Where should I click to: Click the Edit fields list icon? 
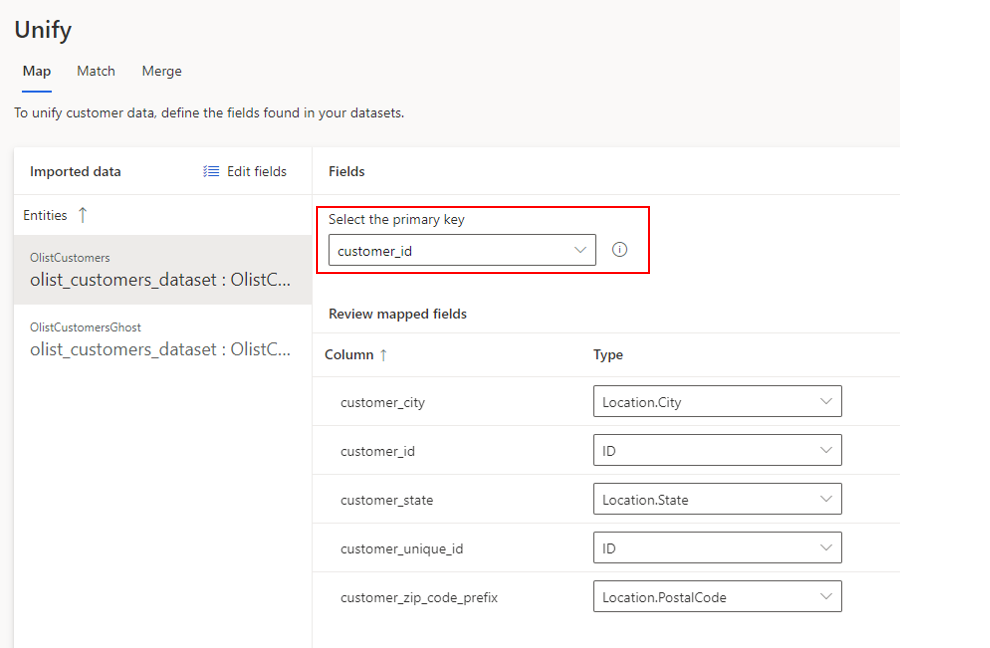(x=211, y=172)
